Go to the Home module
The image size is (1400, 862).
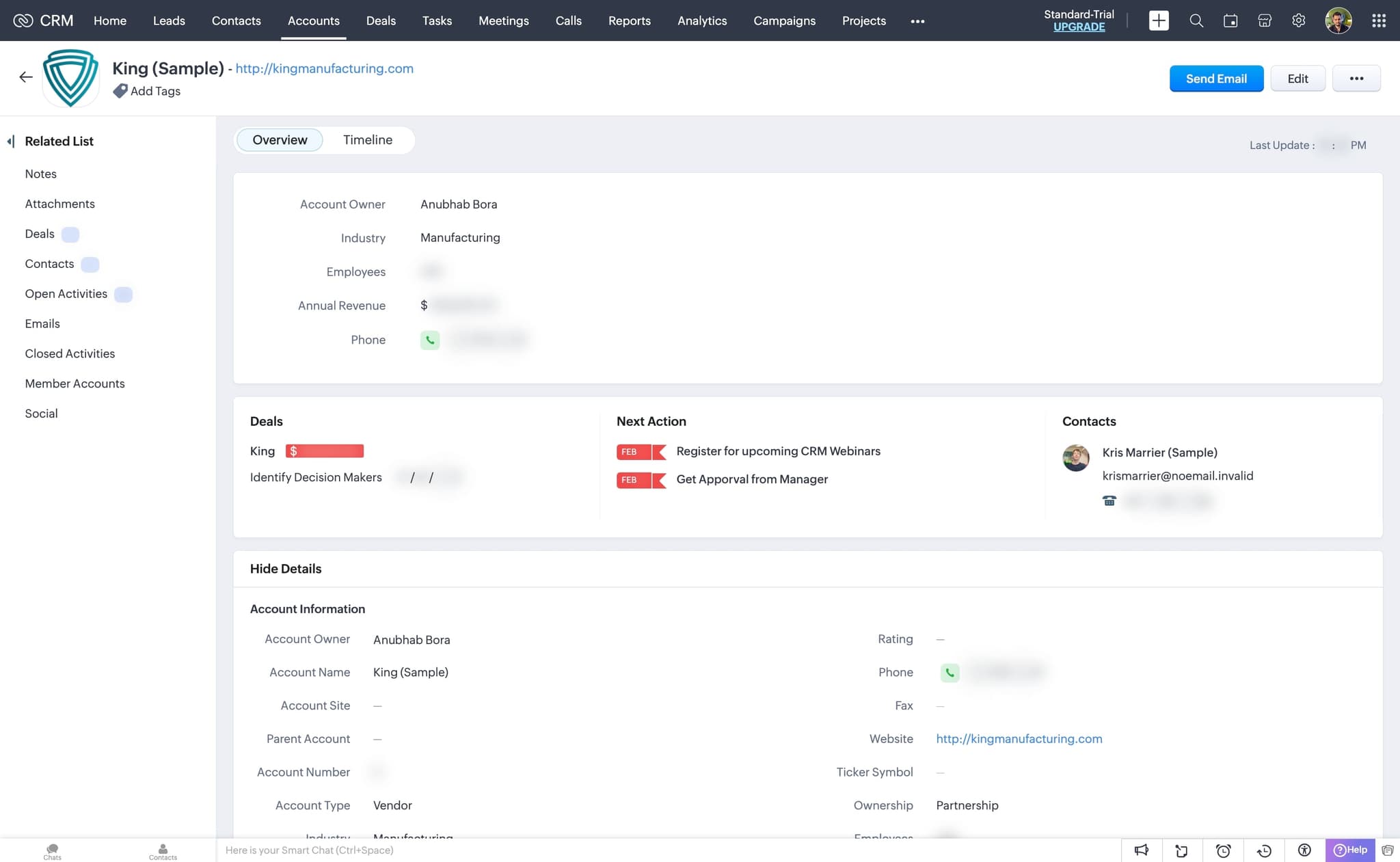(110, 21)
